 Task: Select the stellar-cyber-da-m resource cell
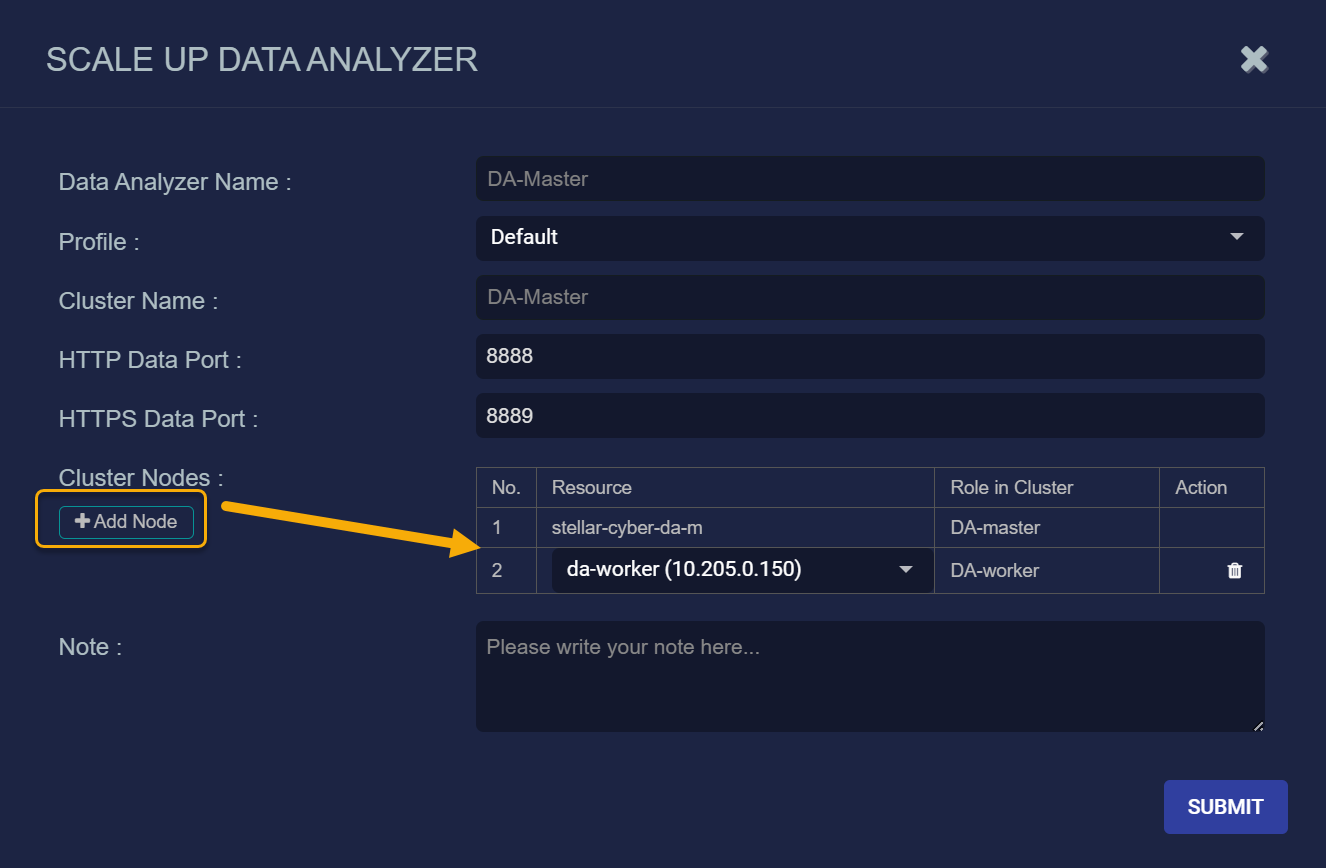627,528
